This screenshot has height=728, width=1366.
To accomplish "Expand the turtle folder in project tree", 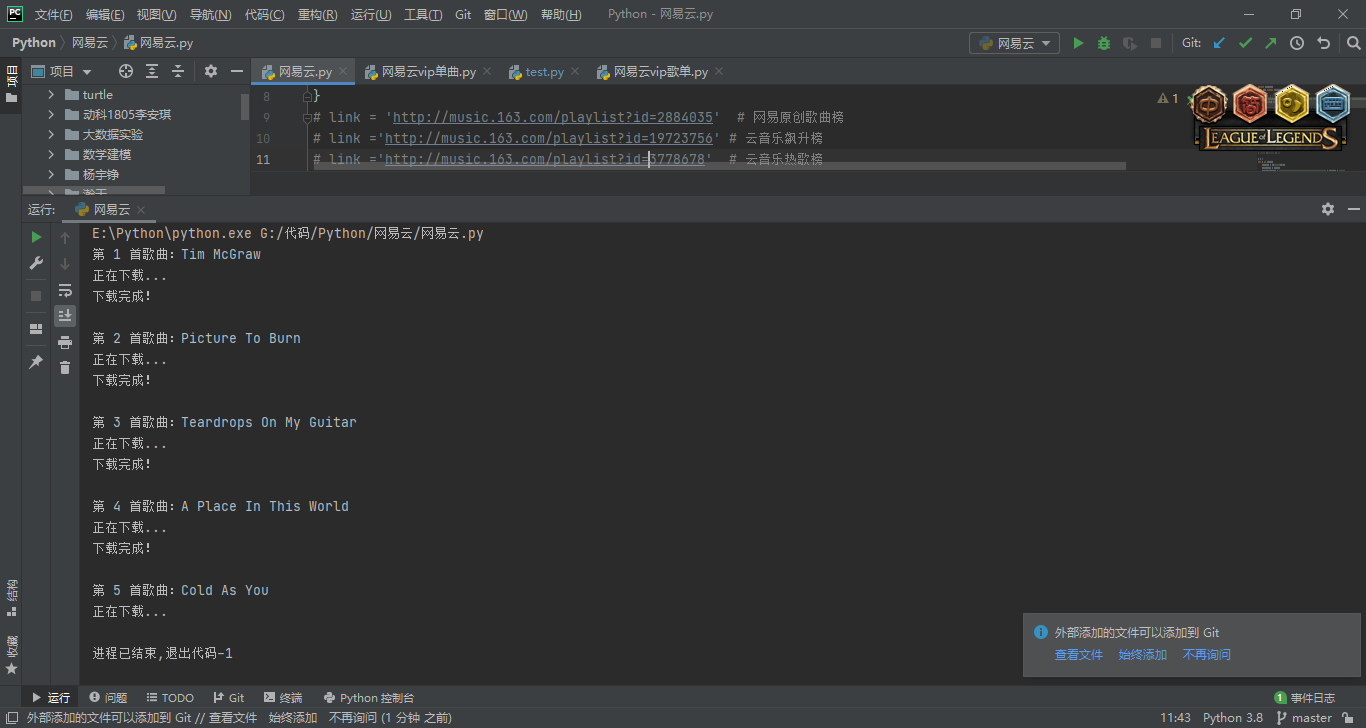I will (51, 95).
